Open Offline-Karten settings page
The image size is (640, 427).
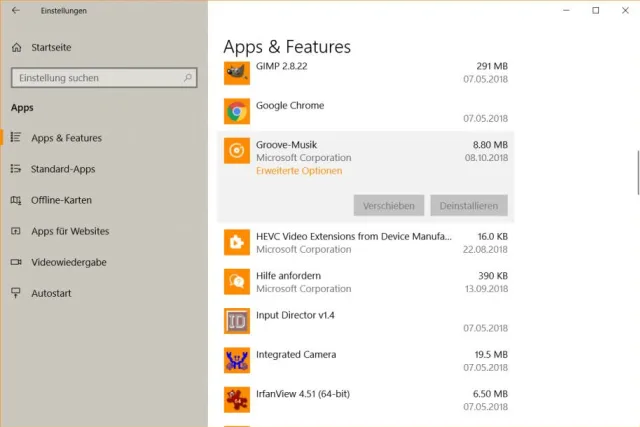[x=62, y=200]
